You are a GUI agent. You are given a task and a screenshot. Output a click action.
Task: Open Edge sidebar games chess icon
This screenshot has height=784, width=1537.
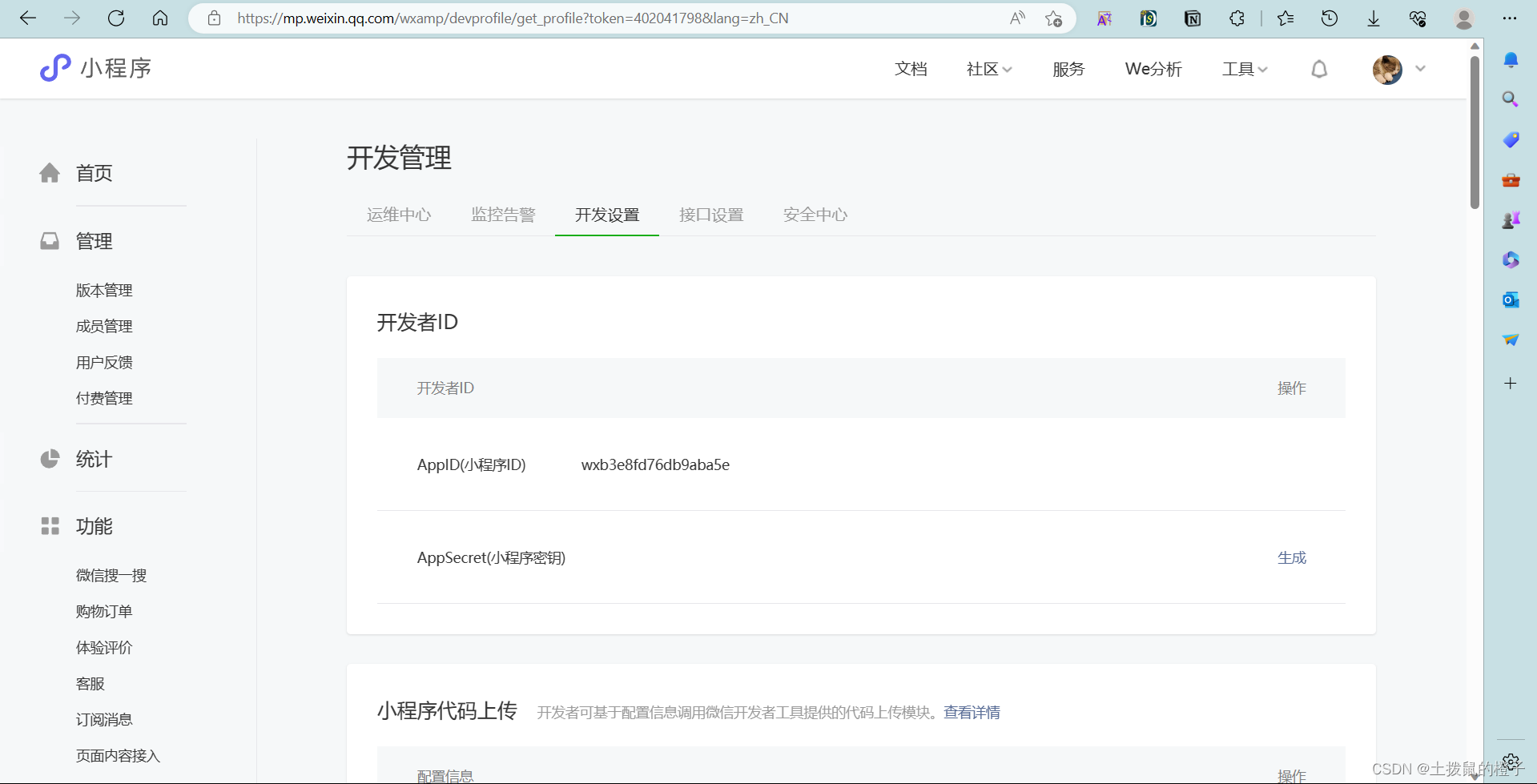[x=1511, y=219]
